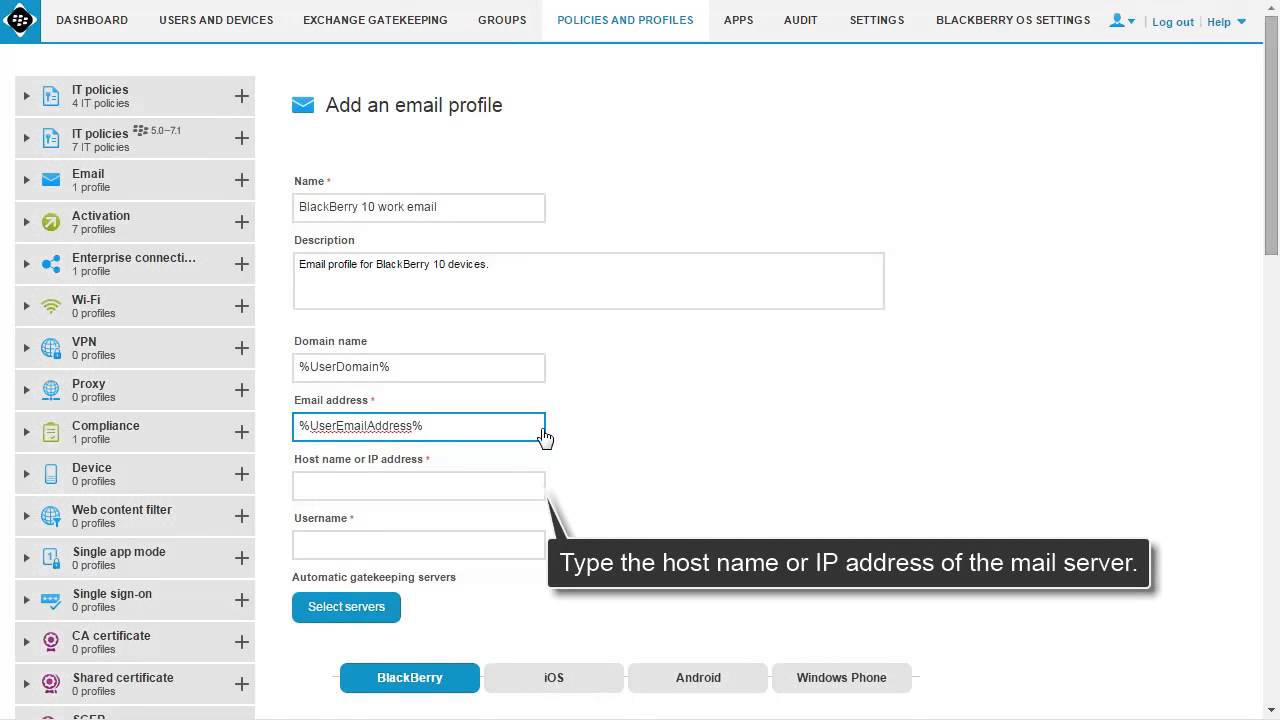Click the Log out link
This screenshot has height=720, width=1280.
pyautogui.click(x=1172, y=22)
